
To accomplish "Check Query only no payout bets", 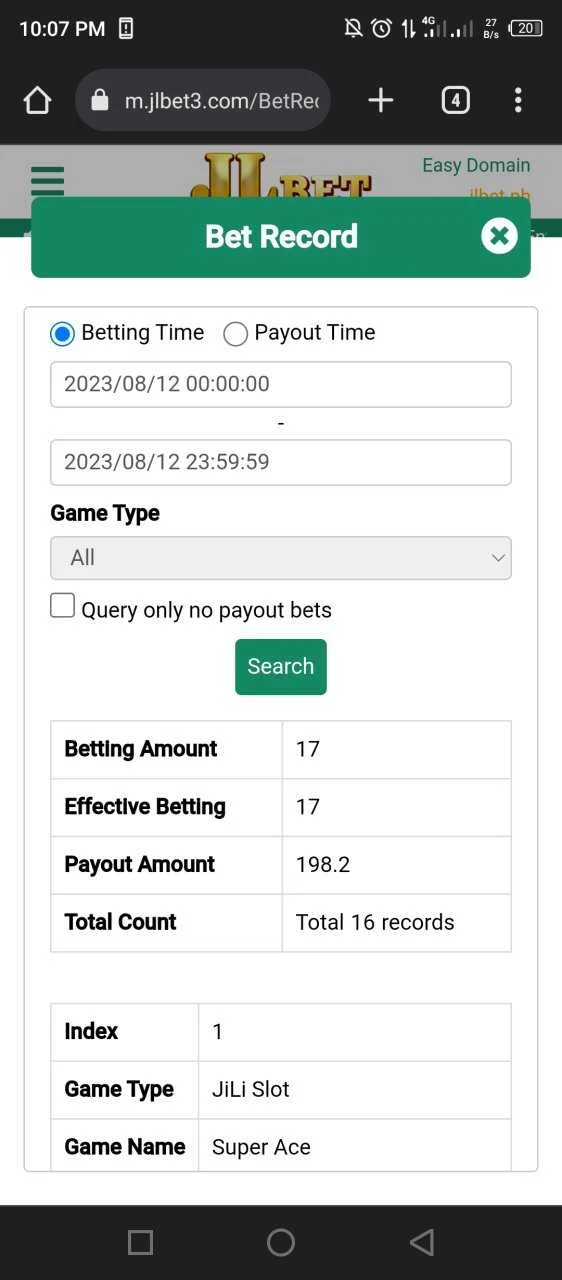I will click(62, 606).
